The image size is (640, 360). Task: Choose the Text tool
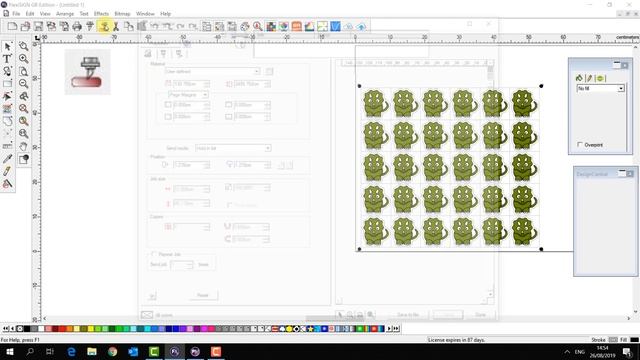tap(7, 59)
